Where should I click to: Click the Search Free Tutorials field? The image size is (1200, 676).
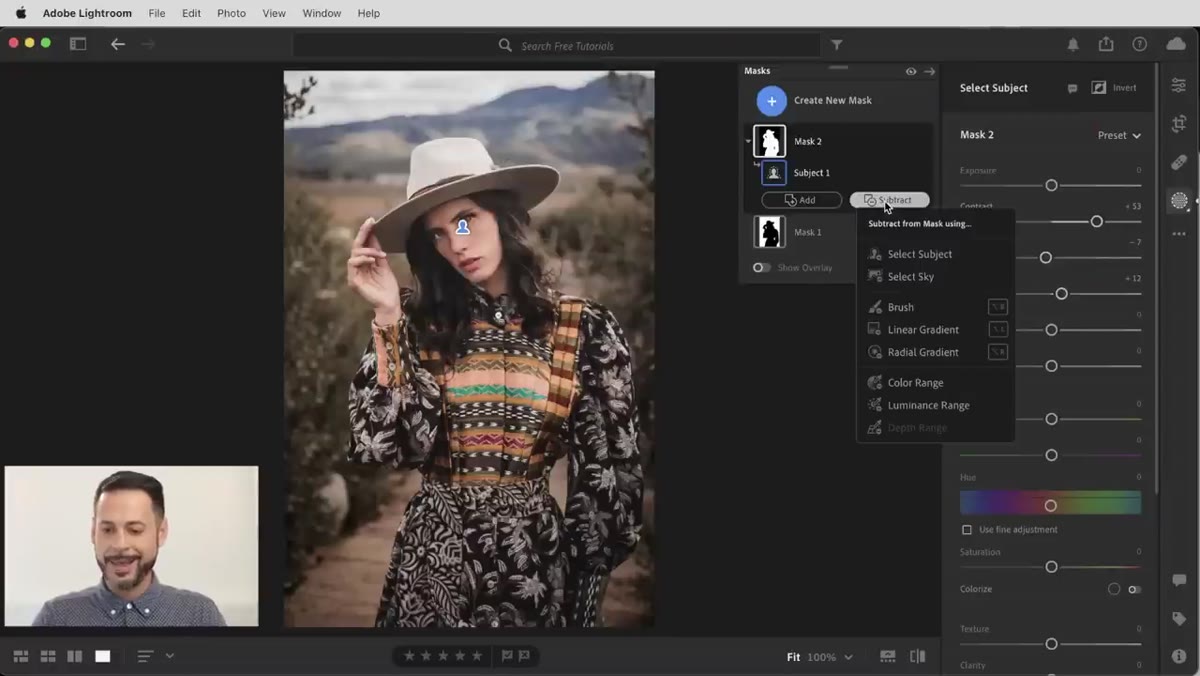click(557, 45)
